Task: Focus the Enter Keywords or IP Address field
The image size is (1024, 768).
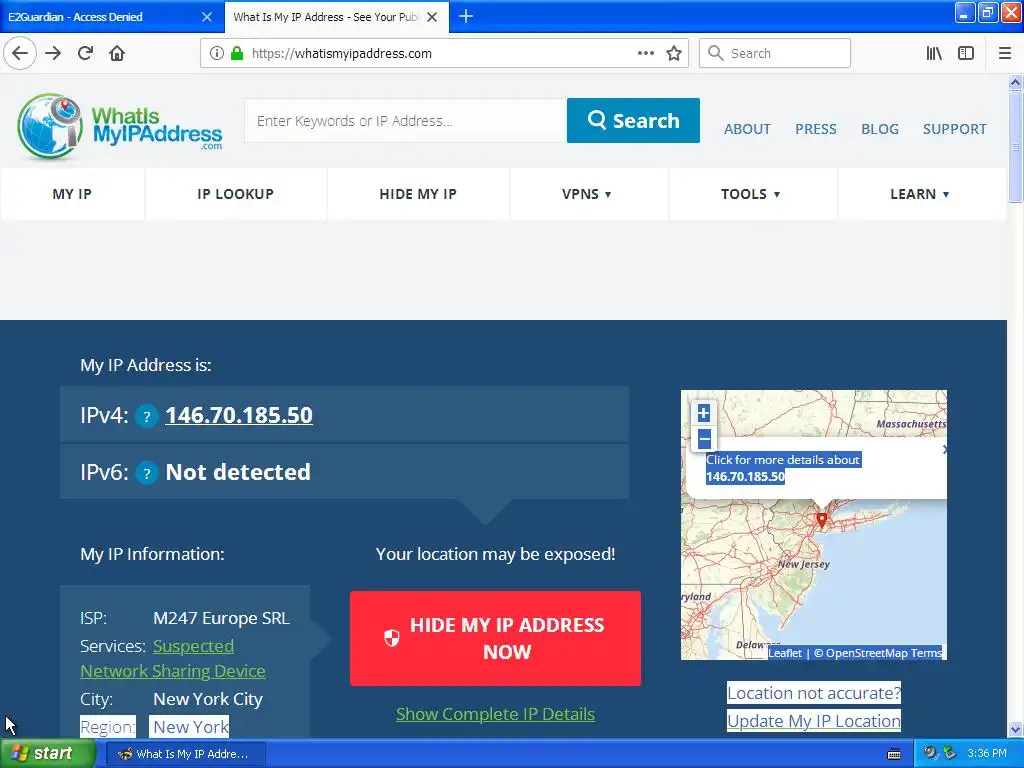Action: pos(406,120)
